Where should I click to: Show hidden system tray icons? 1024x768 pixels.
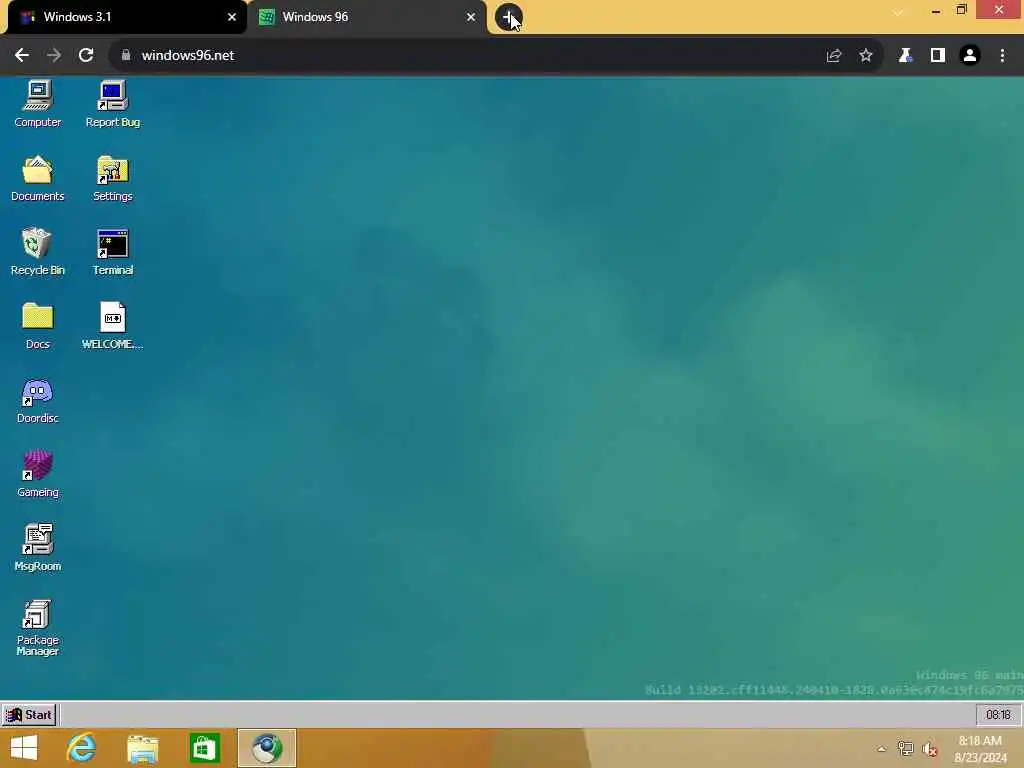coord(882,749)
